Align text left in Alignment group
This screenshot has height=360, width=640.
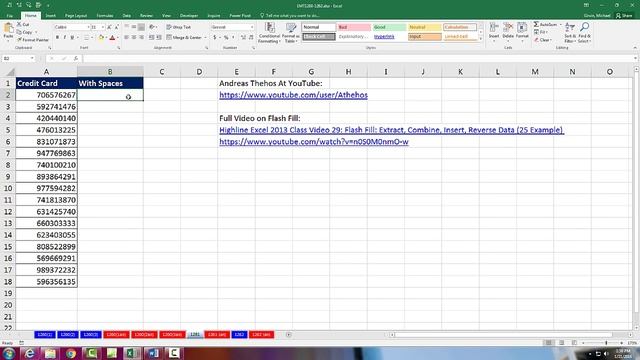coord(127,38)
